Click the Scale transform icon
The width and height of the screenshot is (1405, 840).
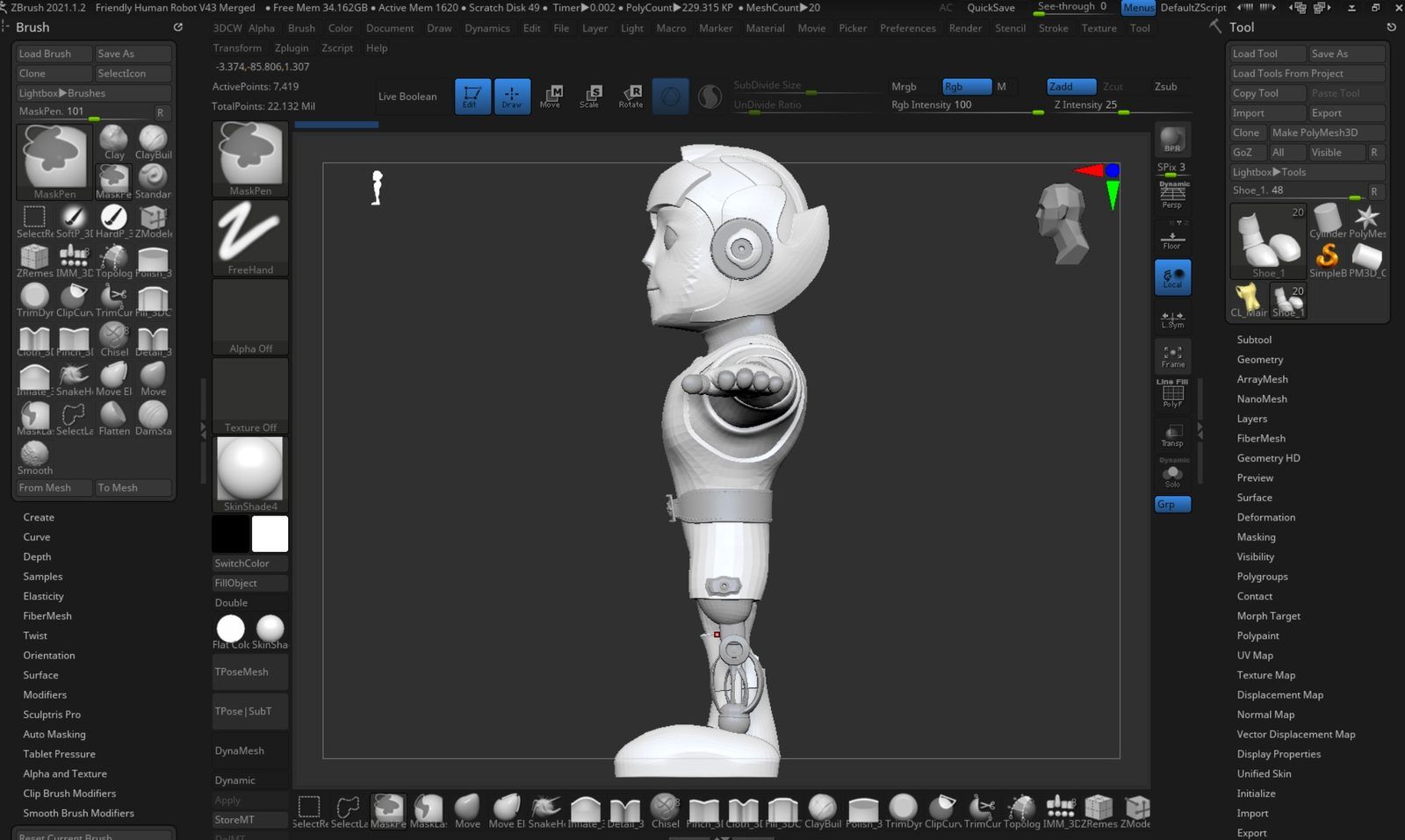pyautogui.click(x=590, y=96)
